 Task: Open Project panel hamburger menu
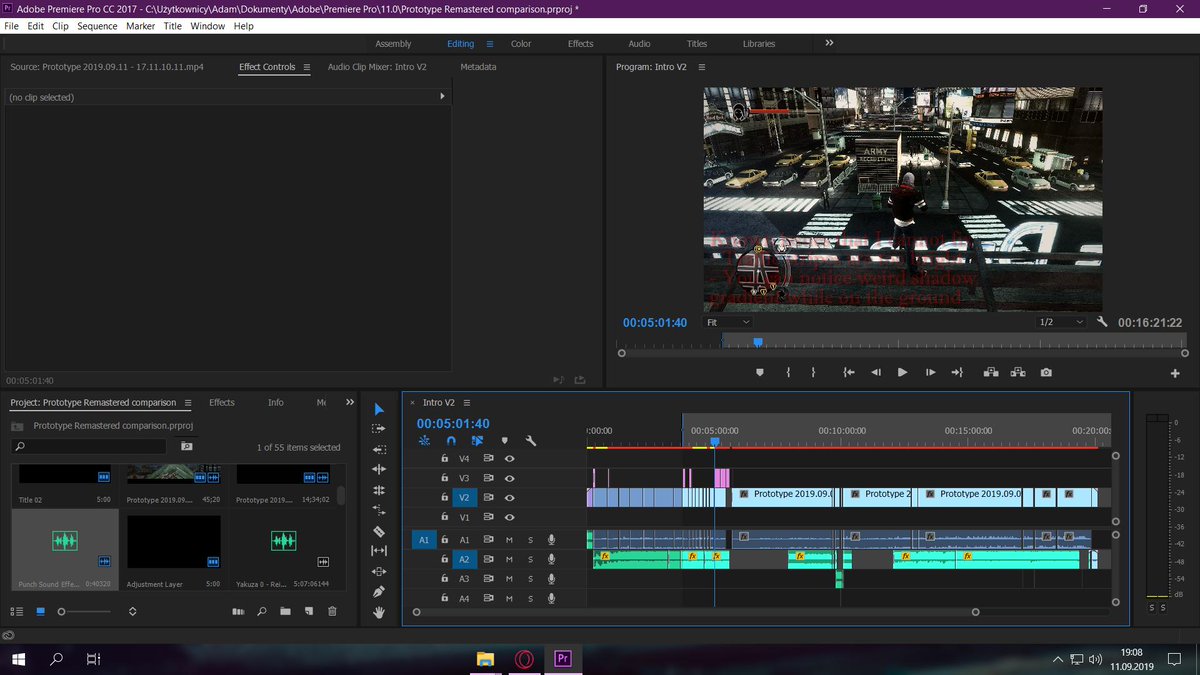point(187,403)
